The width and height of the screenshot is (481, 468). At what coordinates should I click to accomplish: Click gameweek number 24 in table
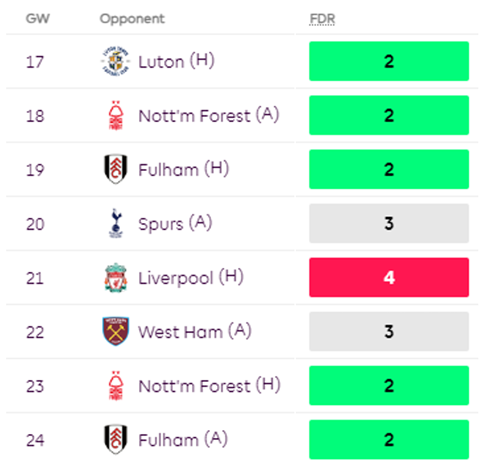click(35, 440)
